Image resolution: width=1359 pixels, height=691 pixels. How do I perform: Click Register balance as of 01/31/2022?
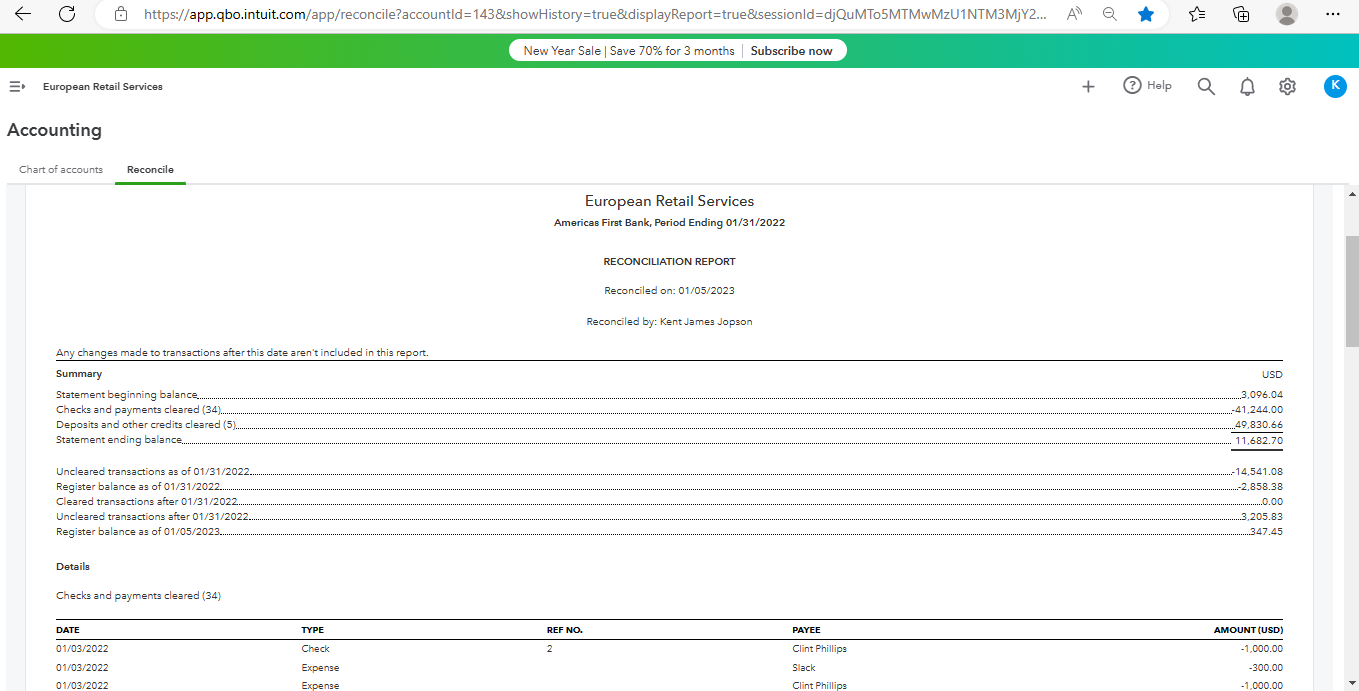click(x=138, y=487)
